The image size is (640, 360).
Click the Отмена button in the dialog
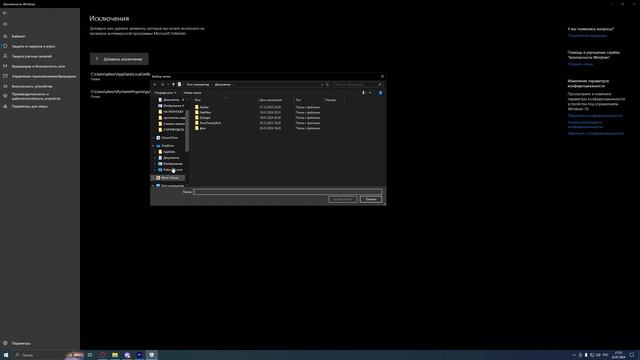371,199
